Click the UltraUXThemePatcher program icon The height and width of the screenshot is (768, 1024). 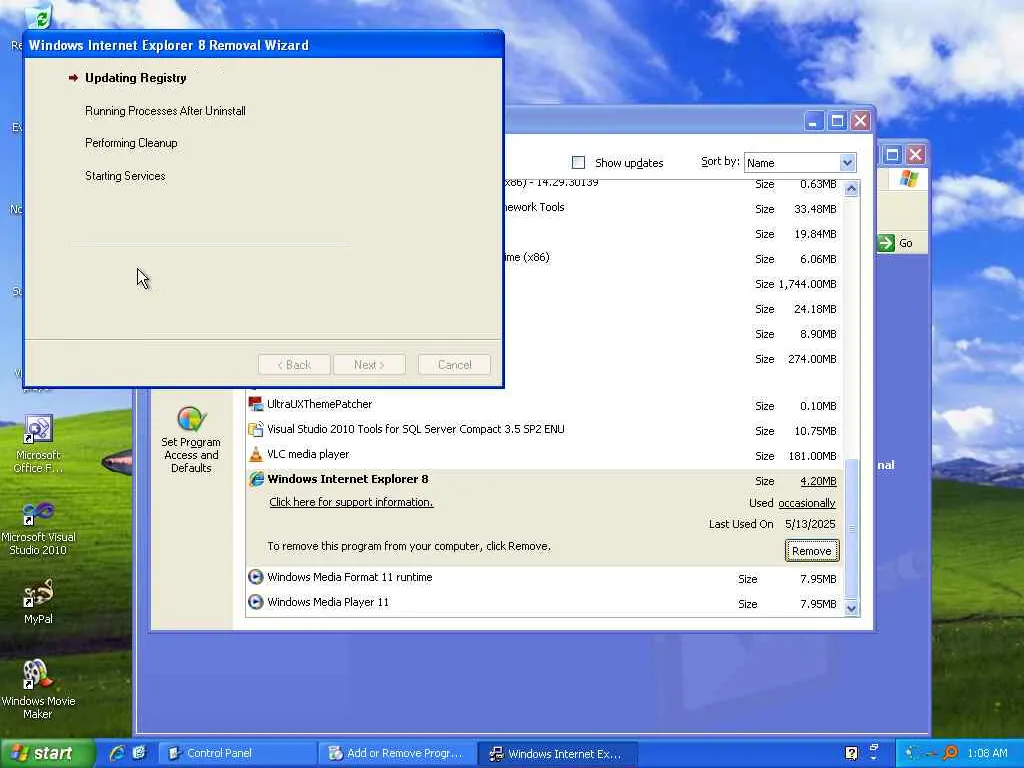coord(256,404)
